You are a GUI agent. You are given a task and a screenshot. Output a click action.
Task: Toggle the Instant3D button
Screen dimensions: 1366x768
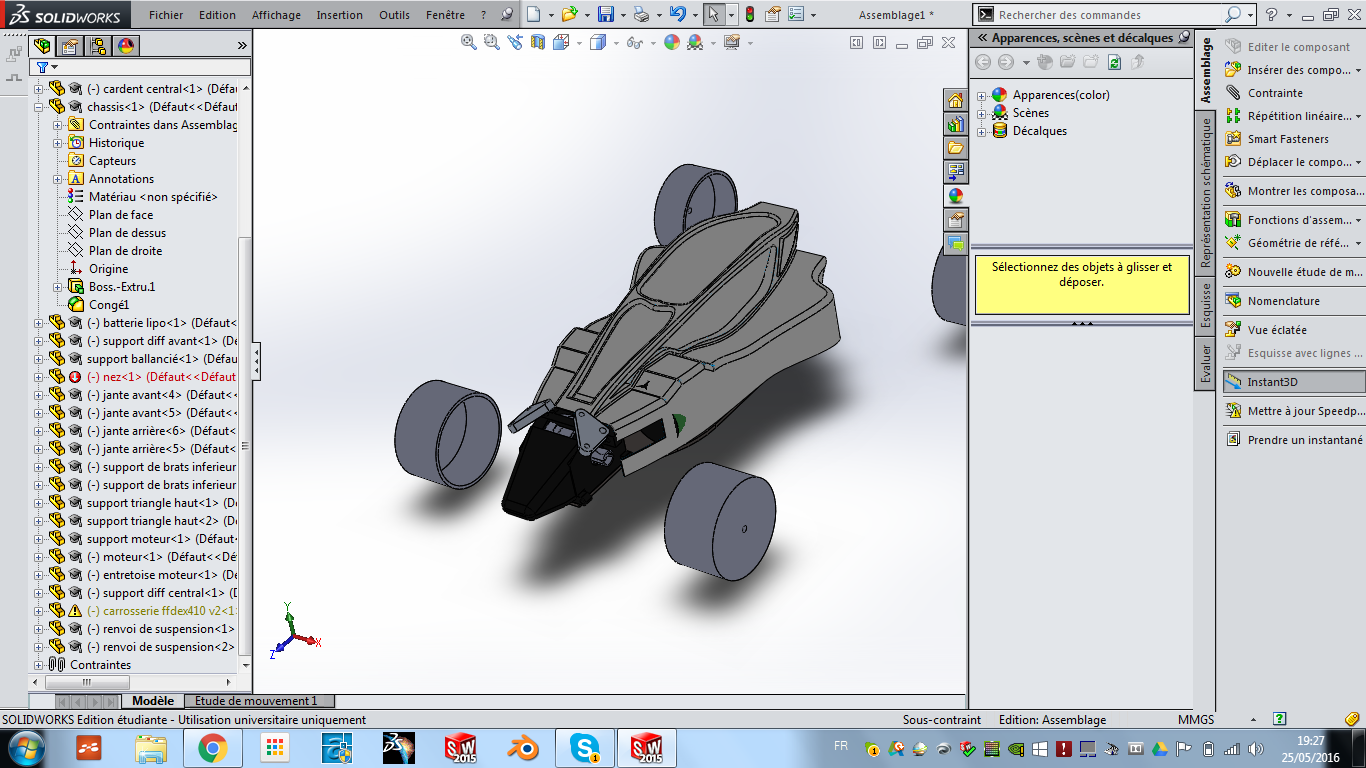[x=1293, y=382]
